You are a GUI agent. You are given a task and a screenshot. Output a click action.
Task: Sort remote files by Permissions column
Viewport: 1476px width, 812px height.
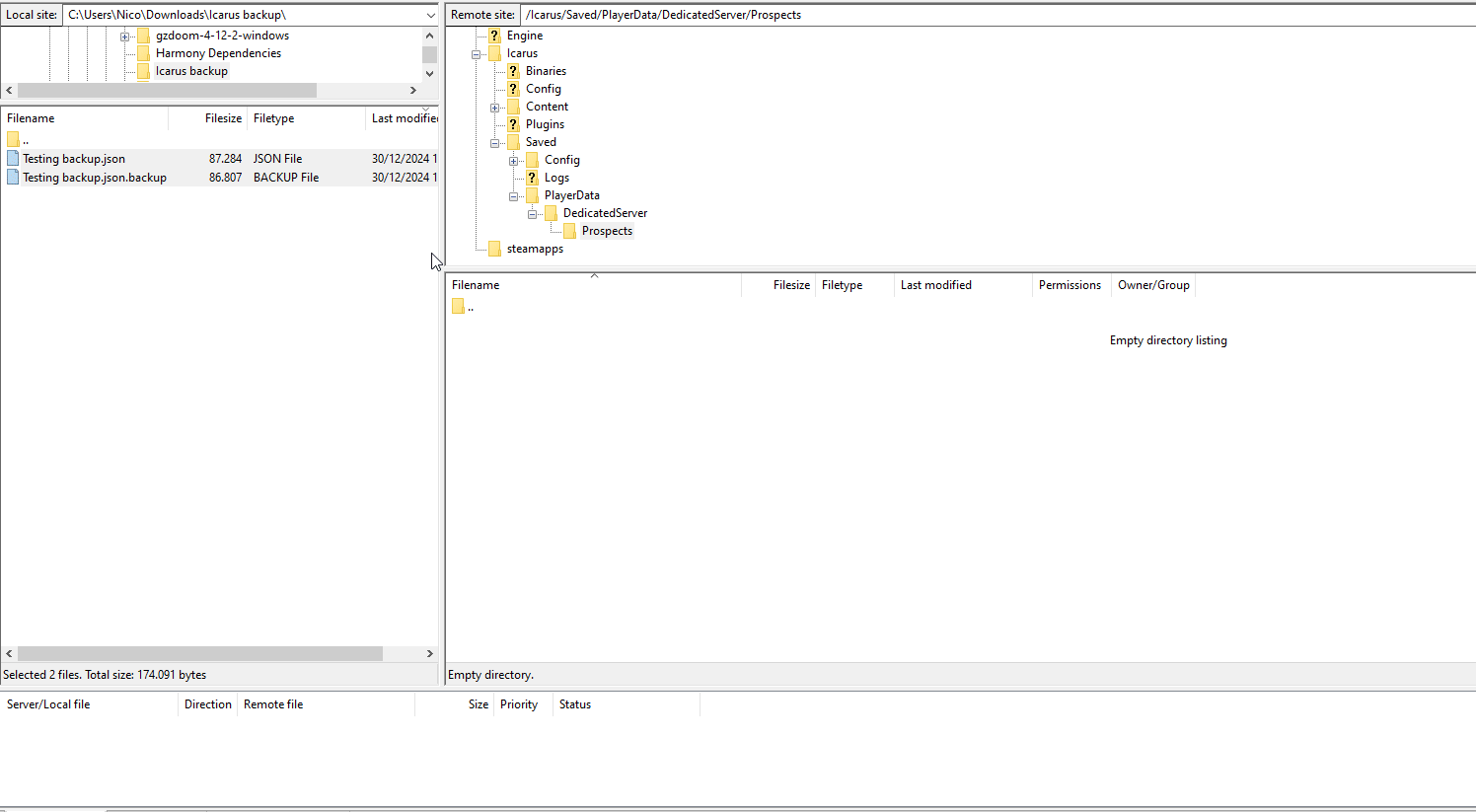point(1070,285)
